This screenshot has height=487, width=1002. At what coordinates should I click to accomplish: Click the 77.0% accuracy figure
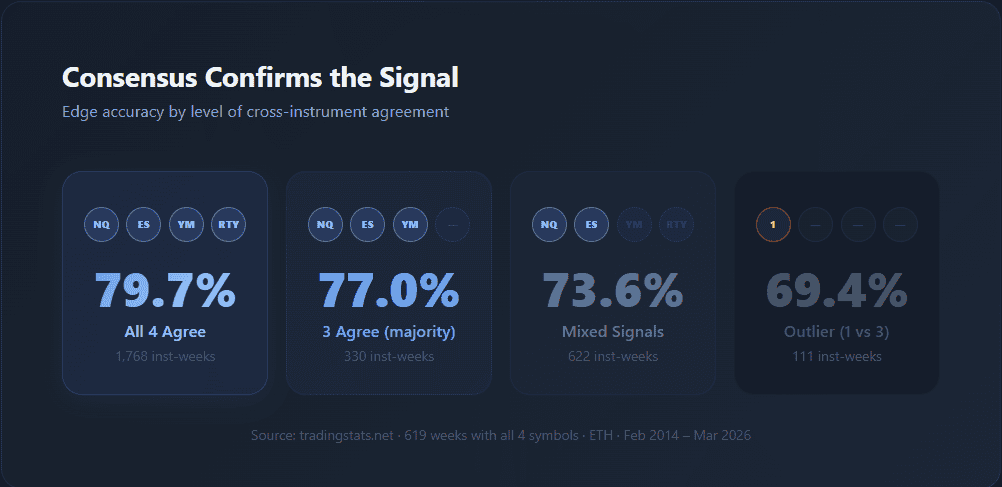coord(389,290)
